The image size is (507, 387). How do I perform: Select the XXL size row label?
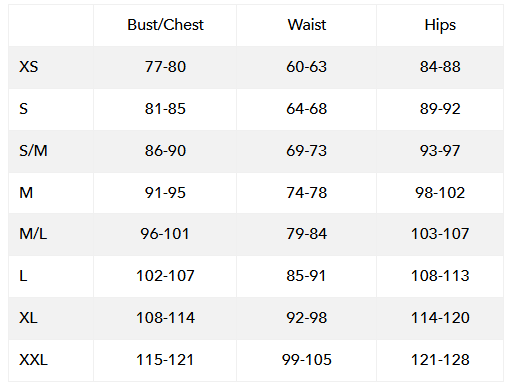[33, 360]
